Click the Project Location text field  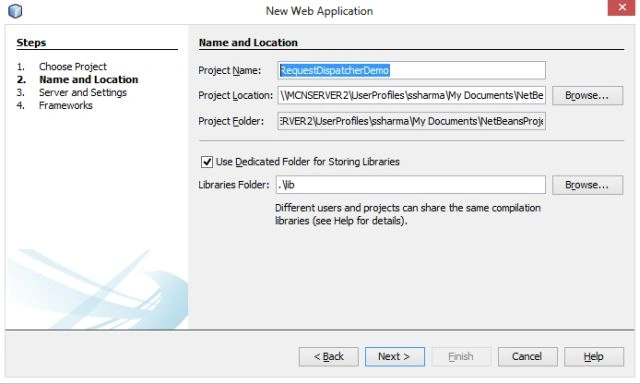point(411,95)
